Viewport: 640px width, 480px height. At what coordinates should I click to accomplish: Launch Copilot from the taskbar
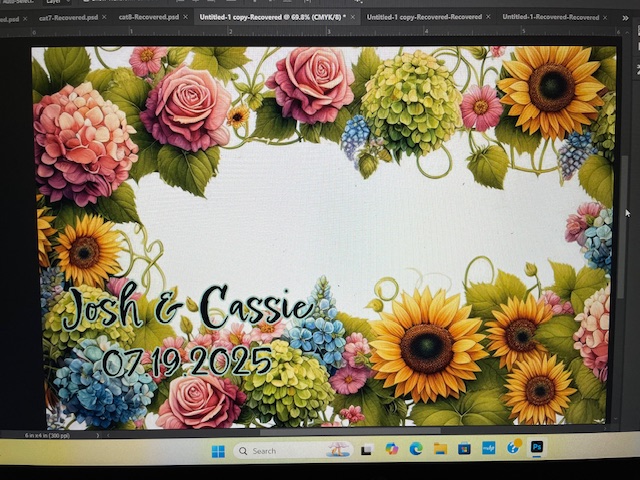click(x=392, y=449)
